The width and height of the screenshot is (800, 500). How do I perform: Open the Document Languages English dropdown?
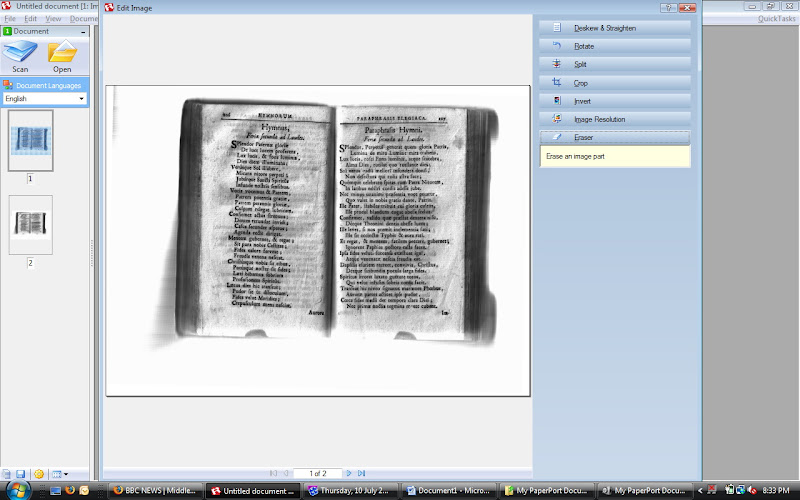[x=45, y=99]
